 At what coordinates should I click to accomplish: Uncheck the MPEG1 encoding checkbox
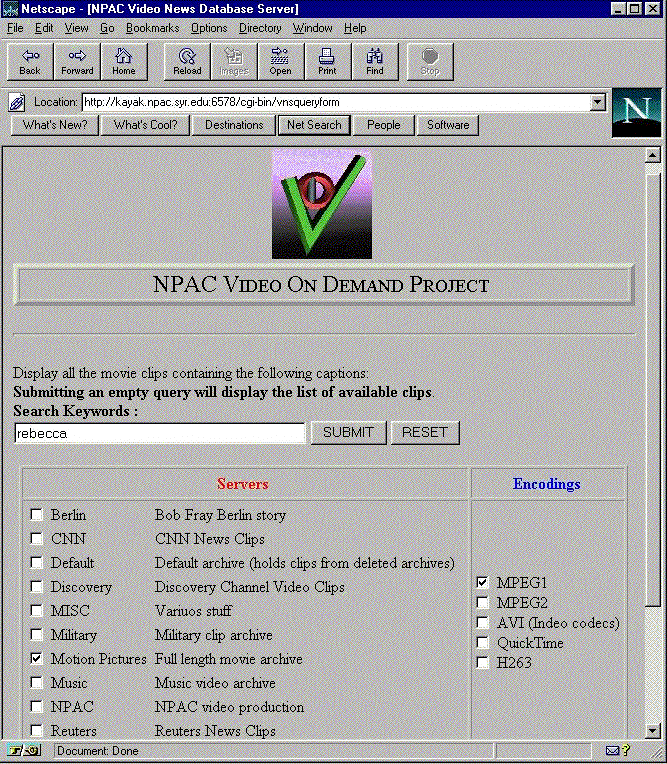tap(482, 582)
